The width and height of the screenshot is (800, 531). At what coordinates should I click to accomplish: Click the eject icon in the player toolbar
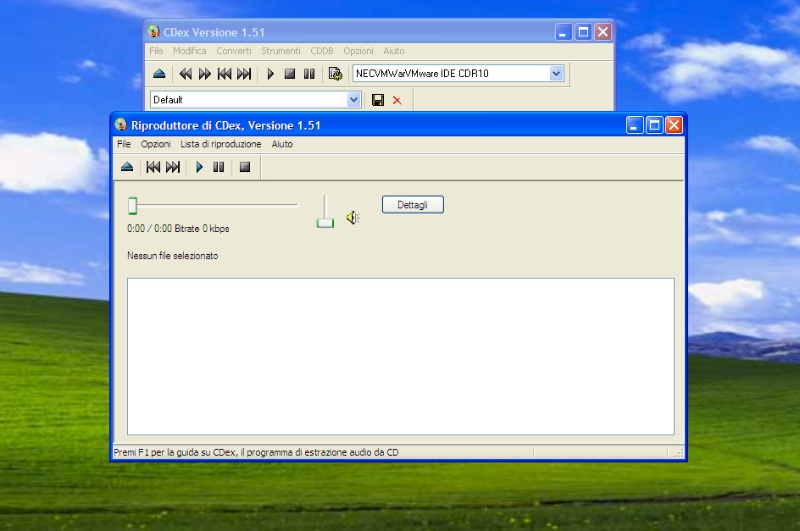tap(127, 167)
